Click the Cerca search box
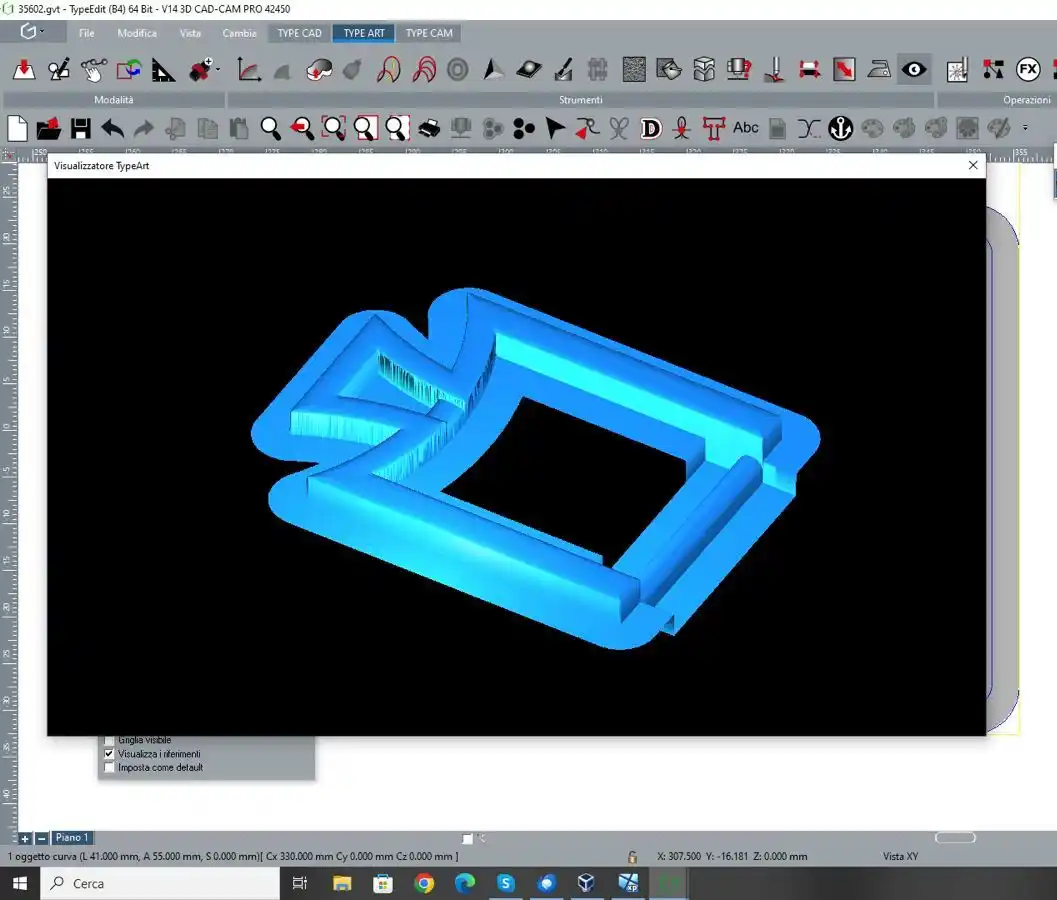 pos(160,883)
